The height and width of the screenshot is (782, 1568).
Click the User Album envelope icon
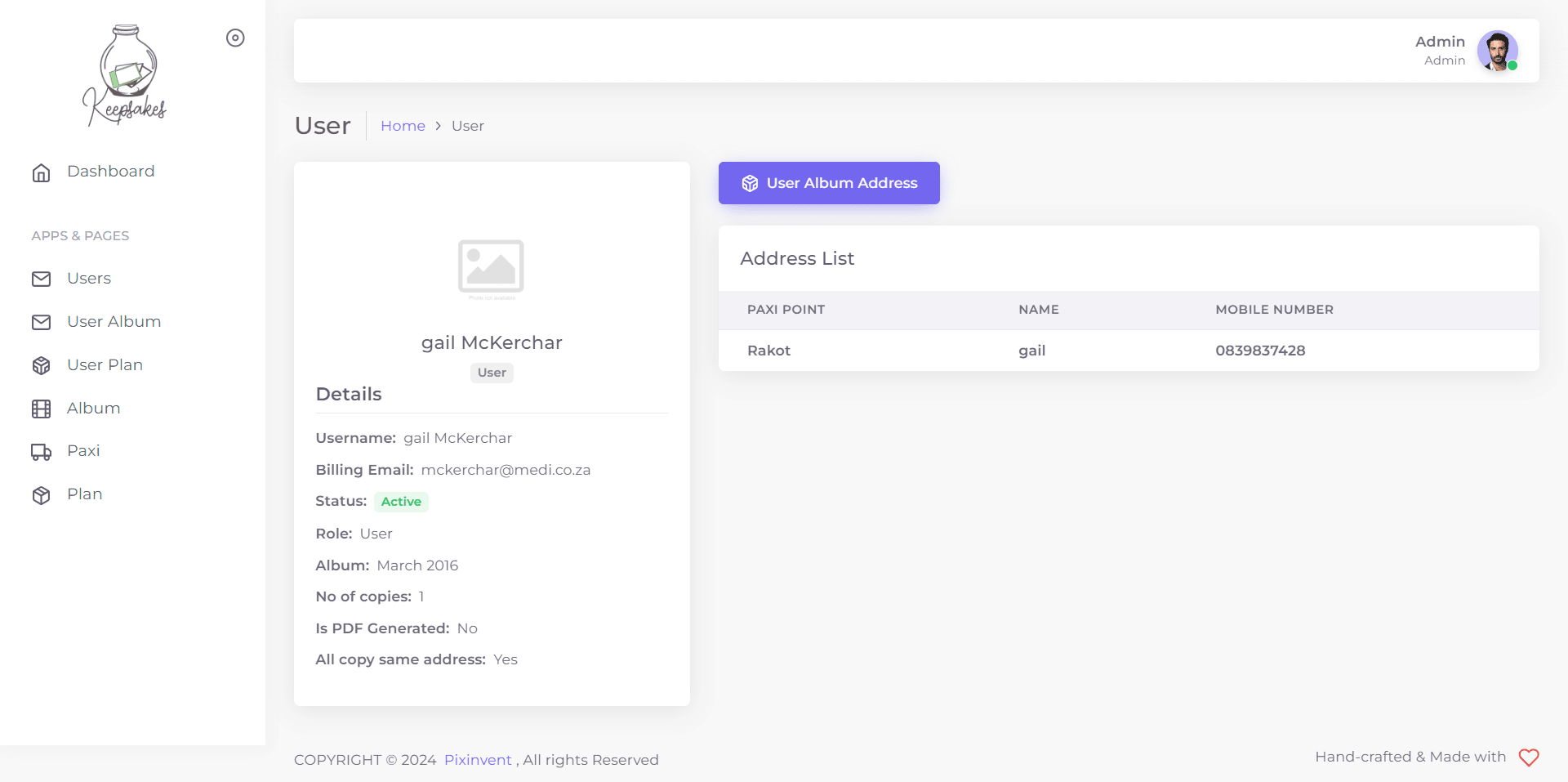(x=41, y=323)
